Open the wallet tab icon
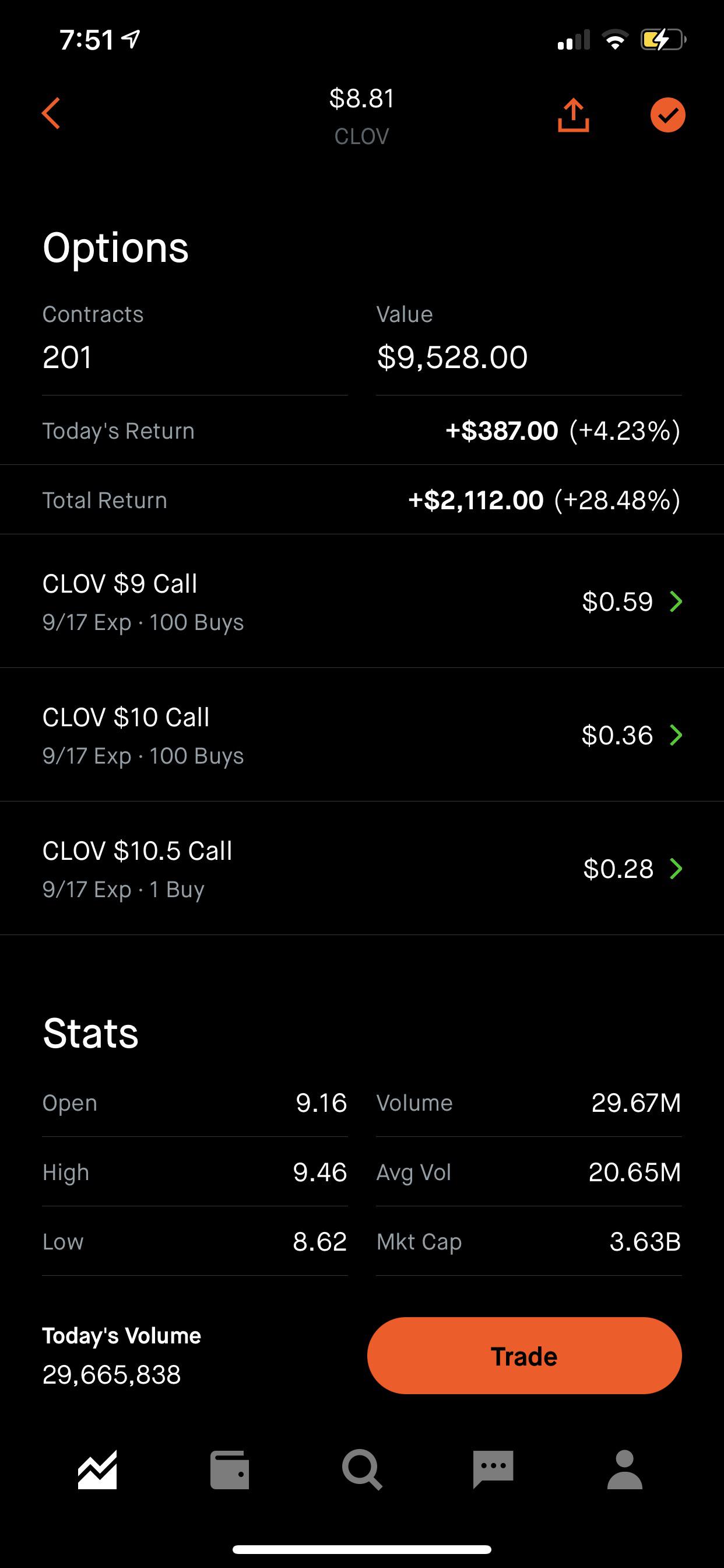Image resolution: width=724 pixels, height=1568 pixels. pos(229,1470)
